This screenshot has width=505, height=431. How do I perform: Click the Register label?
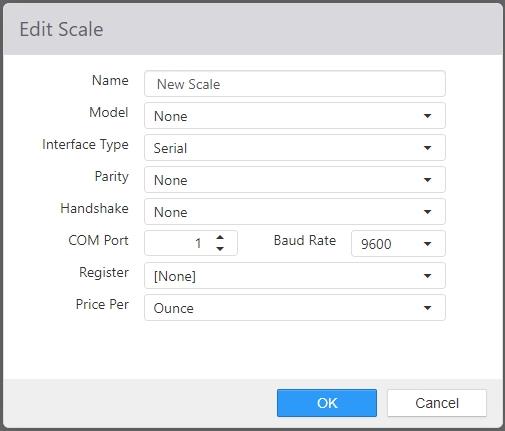click(104, 273)
